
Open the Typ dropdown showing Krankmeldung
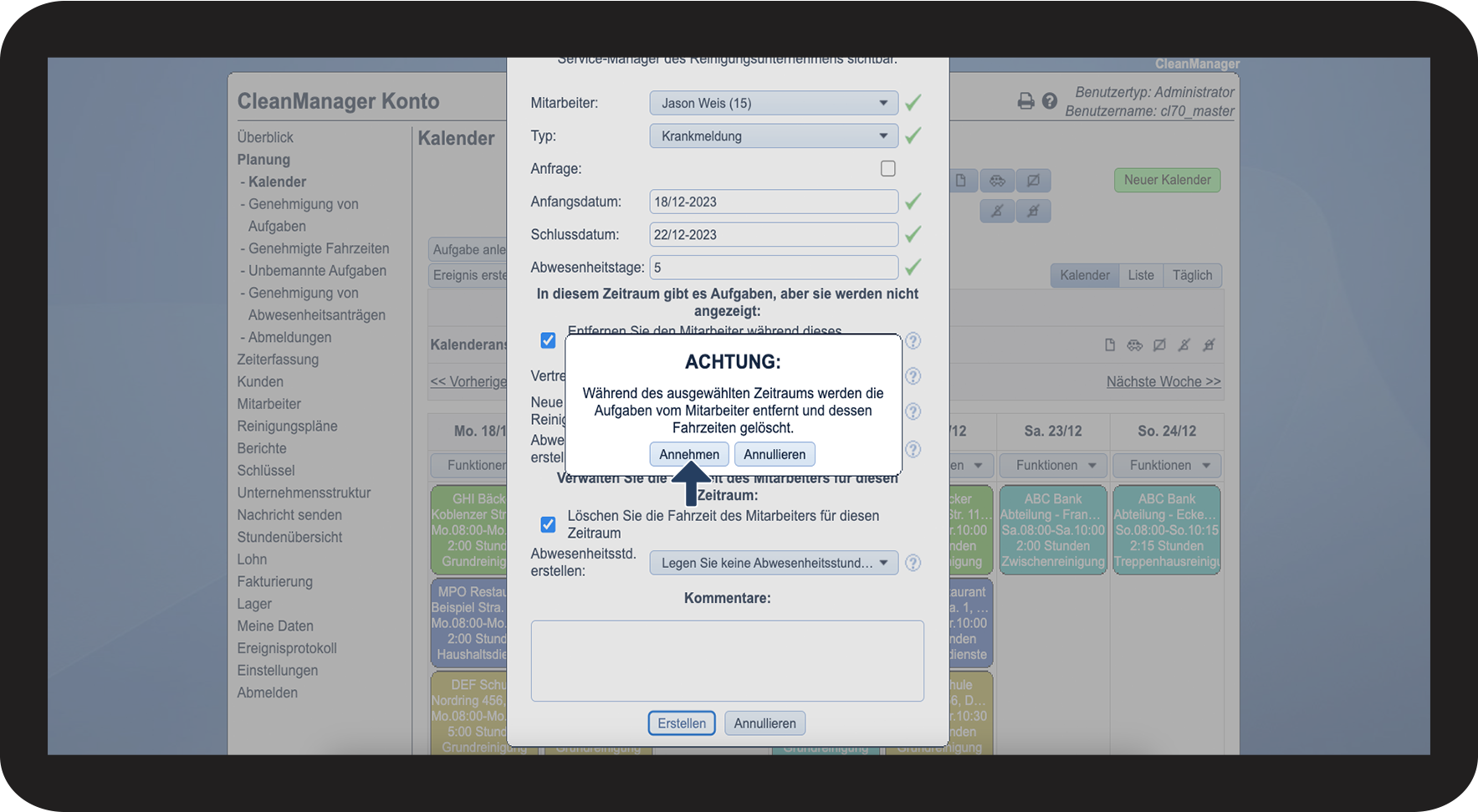tap(774, 135)
